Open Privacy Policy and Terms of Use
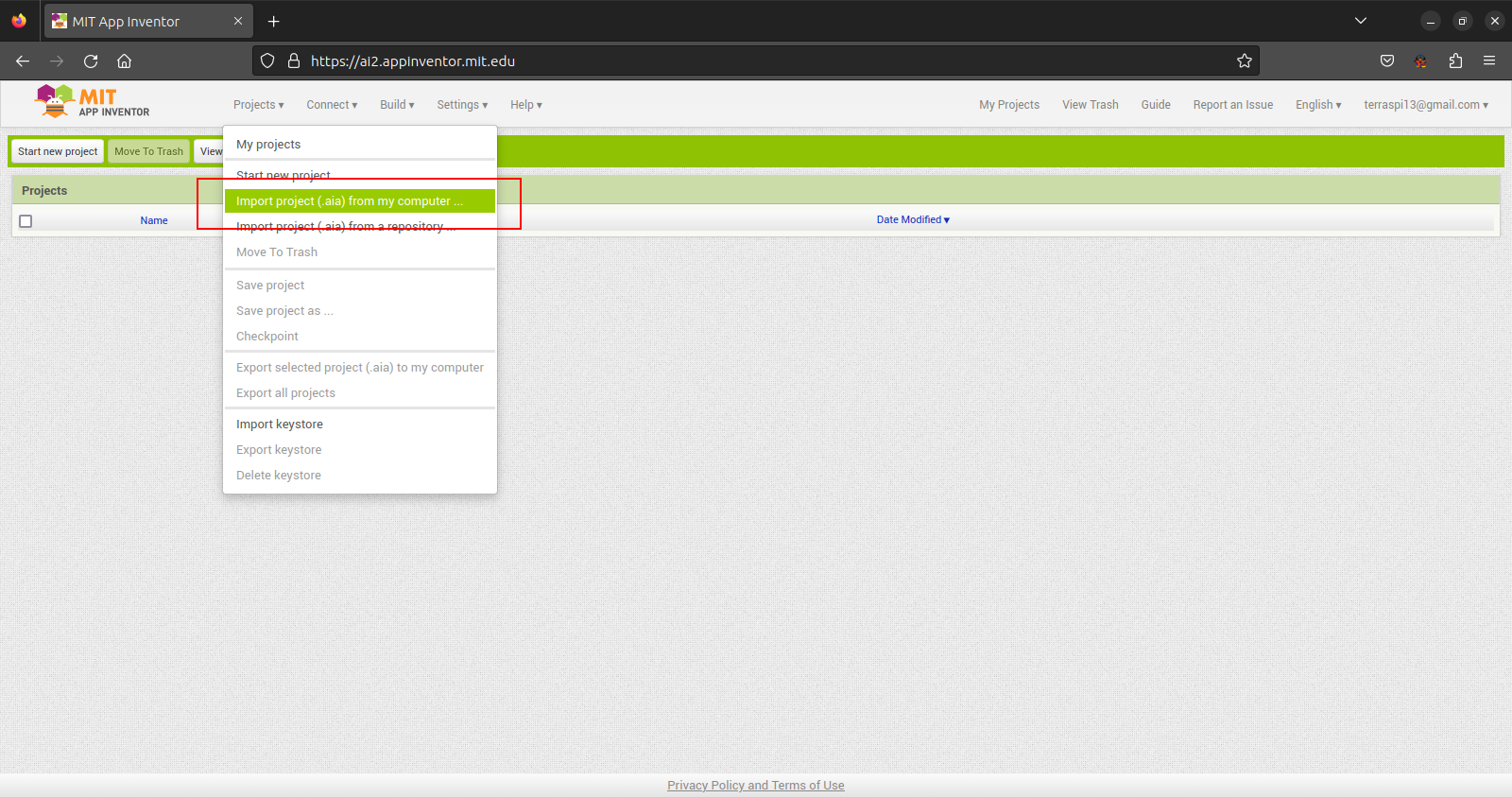This screenshot has height=798, width=1512. [x=756, y=786]
